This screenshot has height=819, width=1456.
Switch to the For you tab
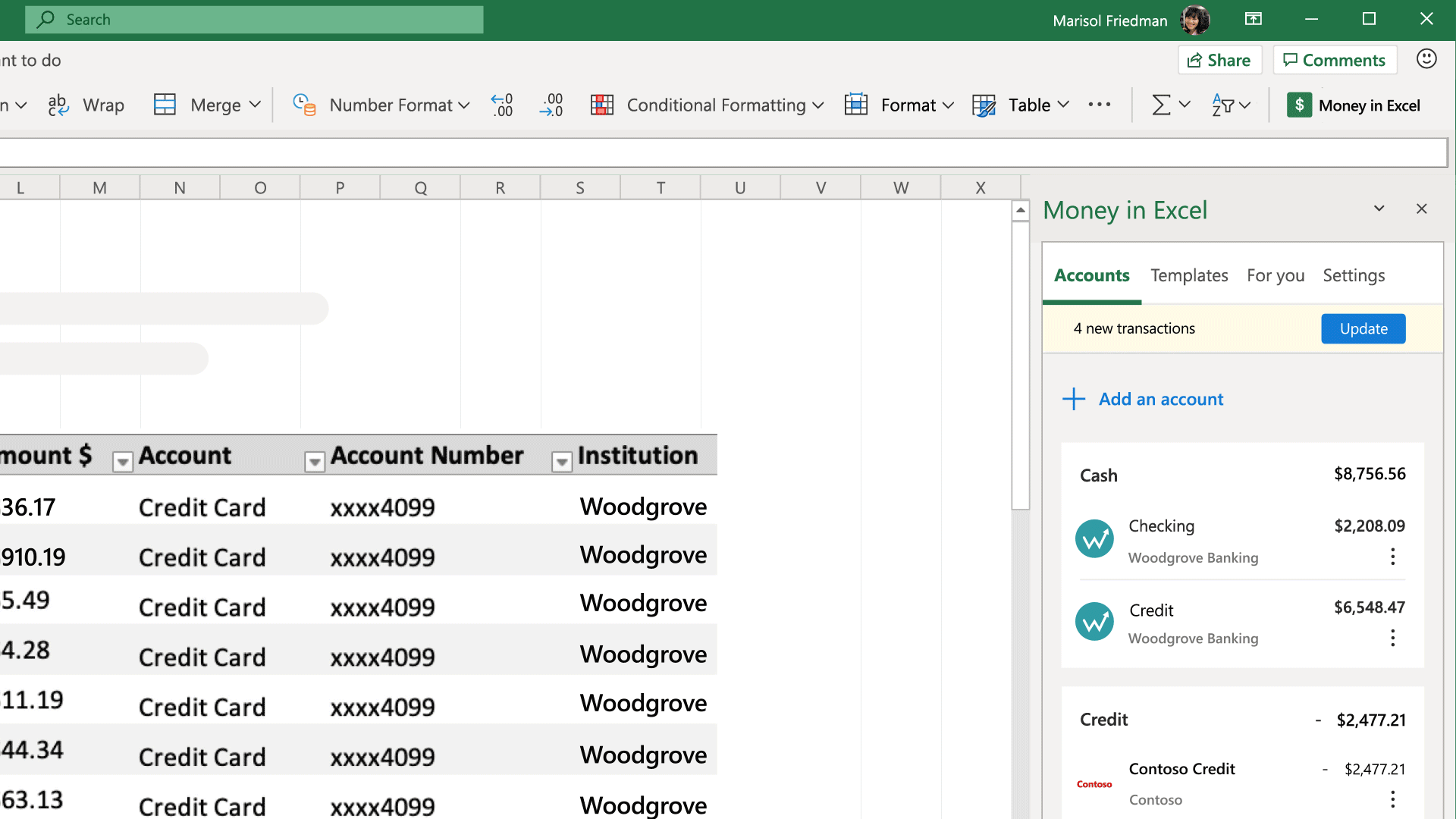[x=1276, y=275]
